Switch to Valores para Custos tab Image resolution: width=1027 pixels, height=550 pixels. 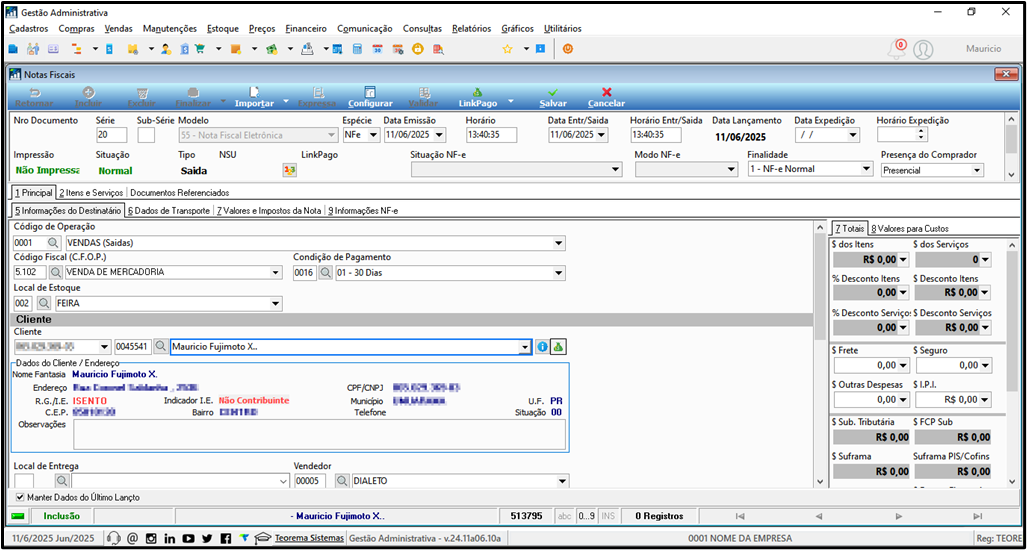910,229
